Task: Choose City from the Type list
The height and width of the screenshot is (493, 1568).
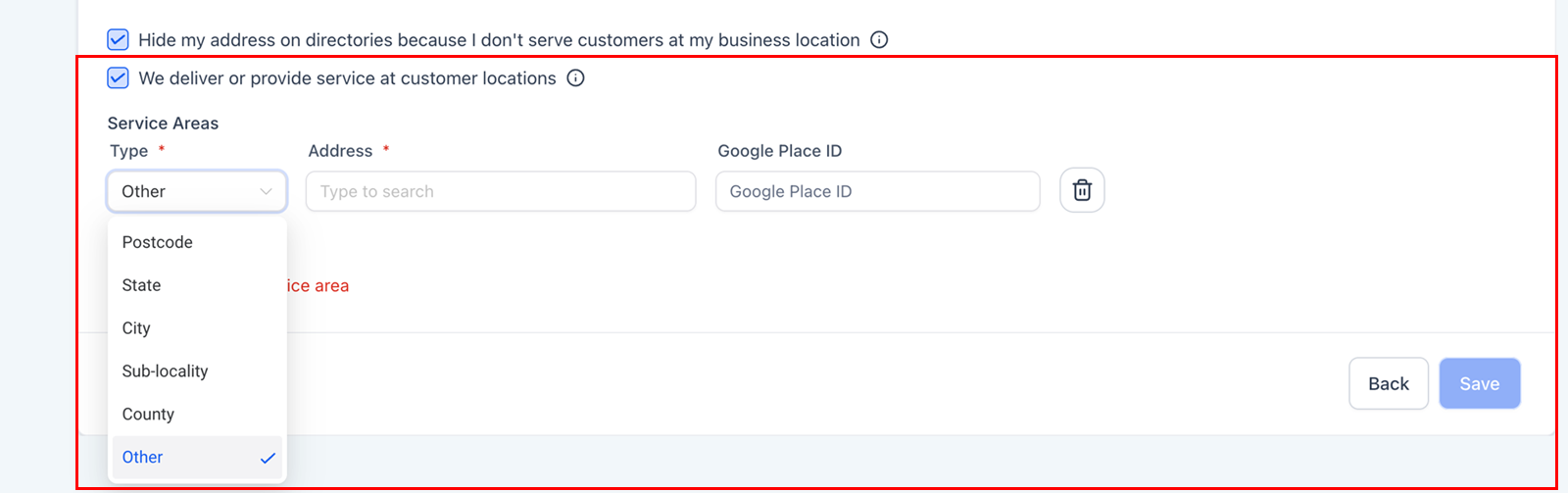Action: [197, 328]
